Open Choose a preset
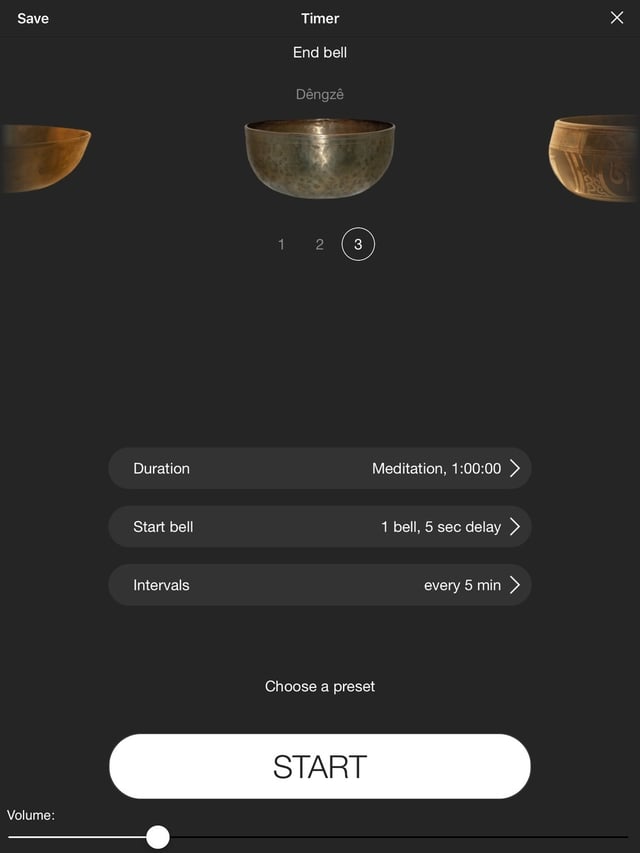This screenshot has height=853, width=640. click(320, 687)
